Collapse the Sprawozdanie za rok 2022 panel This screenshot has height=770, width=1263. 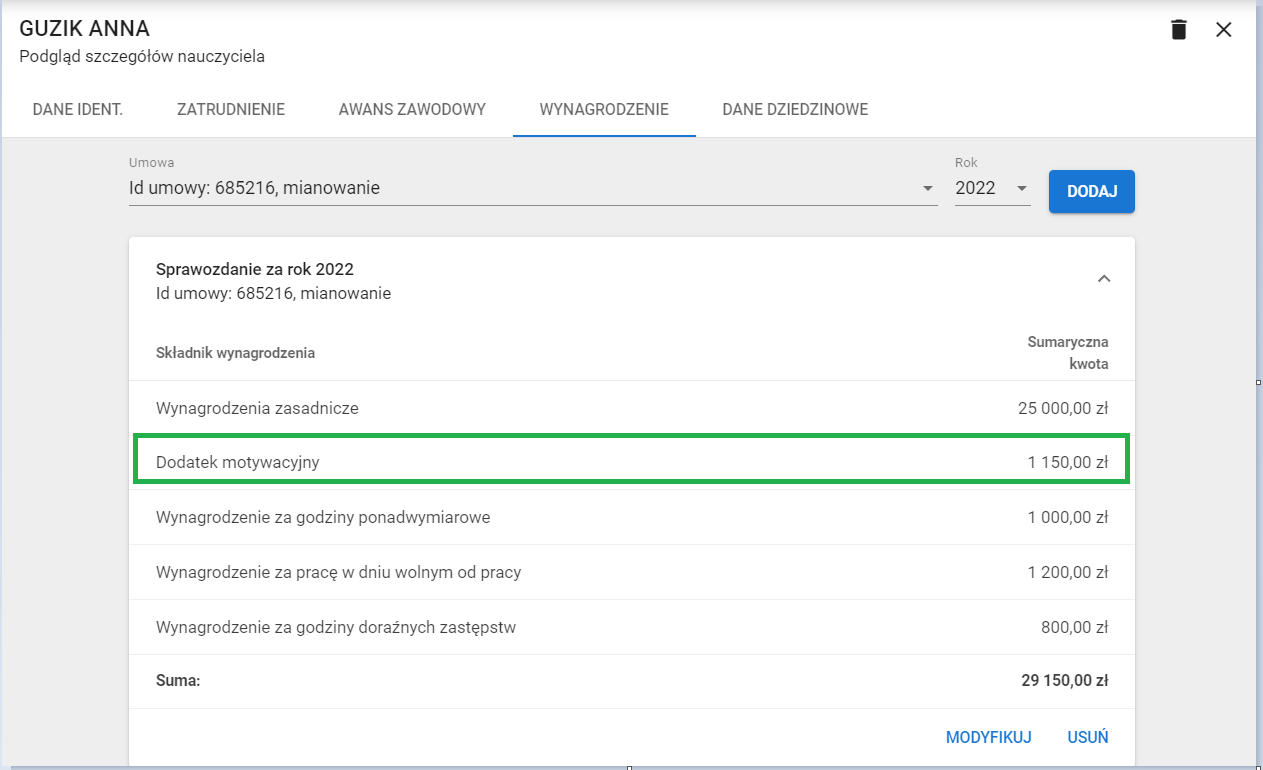tap(1104, 279)
